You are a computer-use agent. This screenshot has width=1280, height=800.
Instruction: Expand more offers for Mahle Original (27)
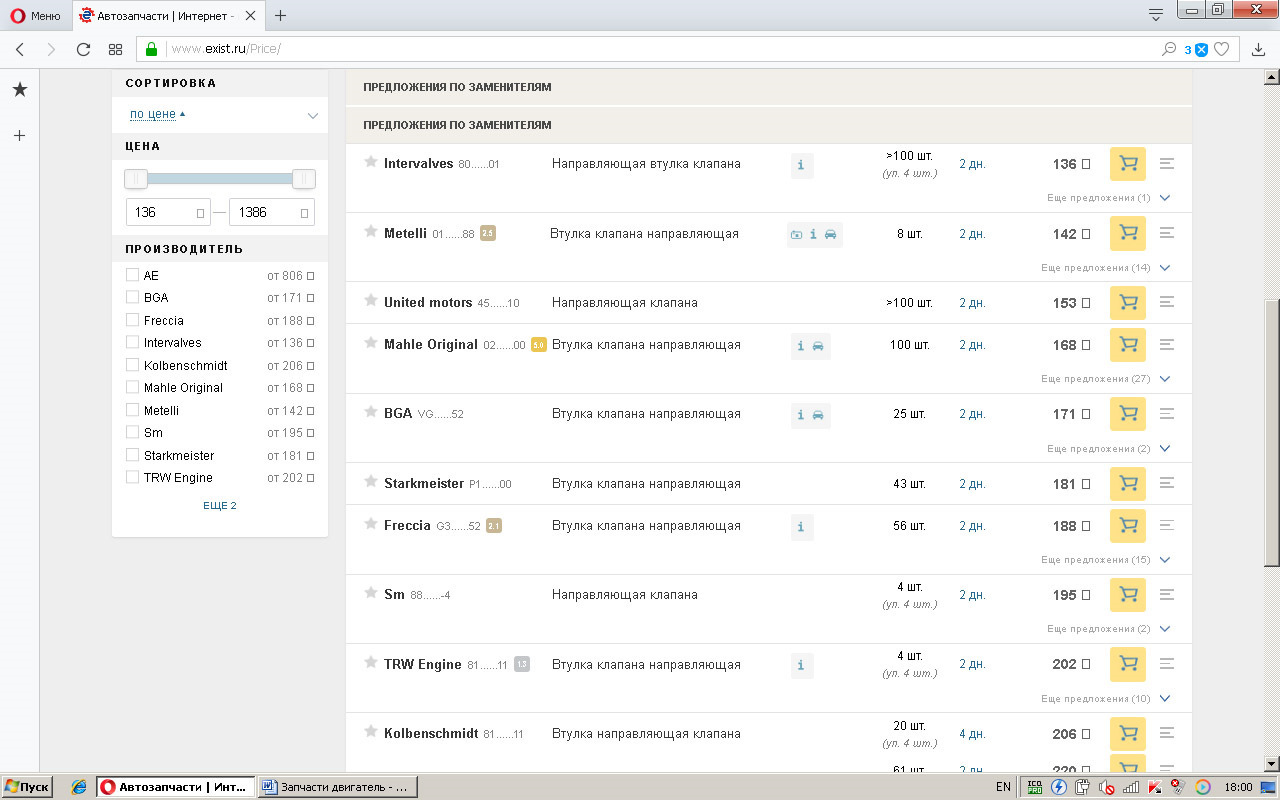1105,379
